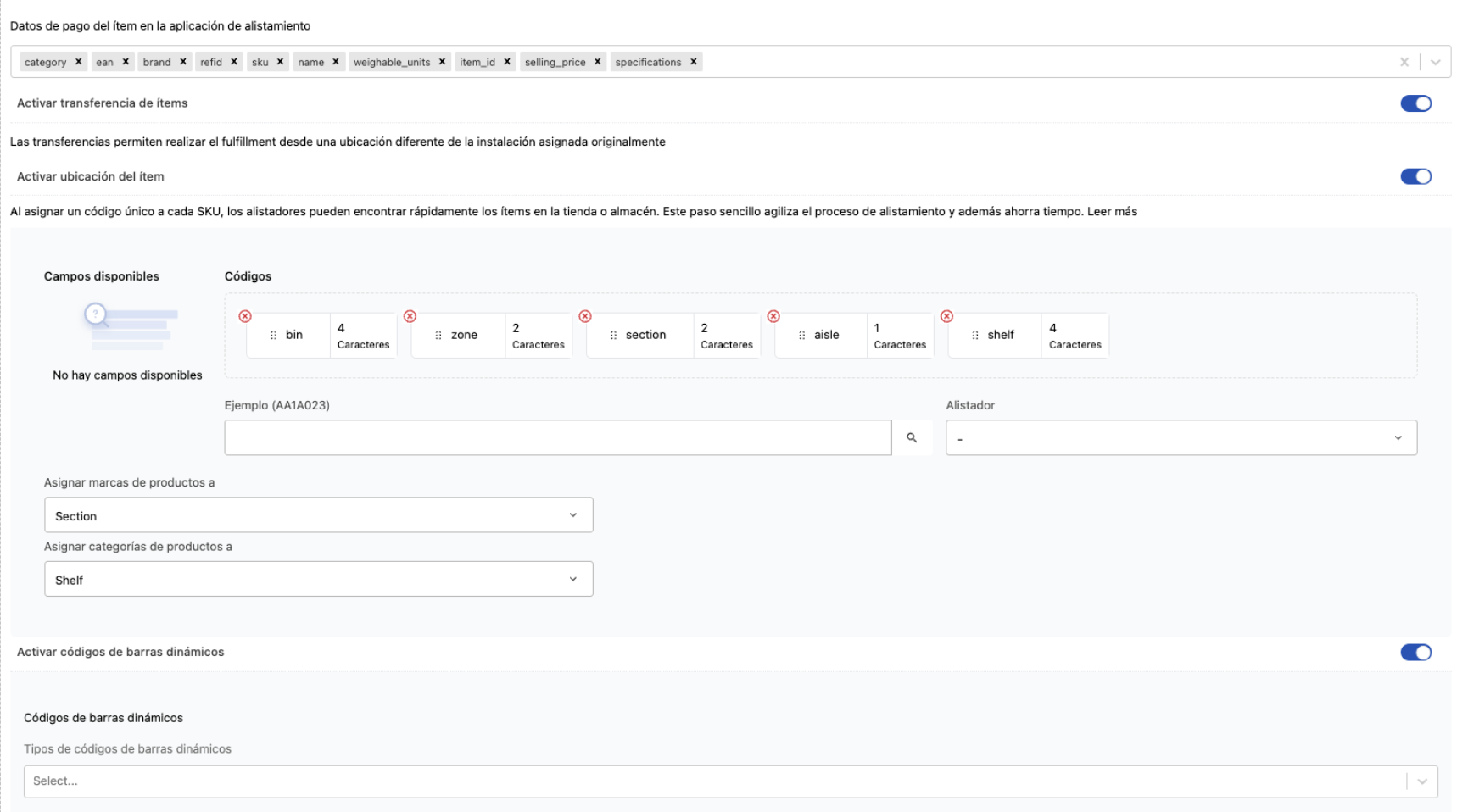The height and width of the screenshot is (812, 1457).
Task: Click the drag handle on the "shelf" code
Action: point(974,335)
